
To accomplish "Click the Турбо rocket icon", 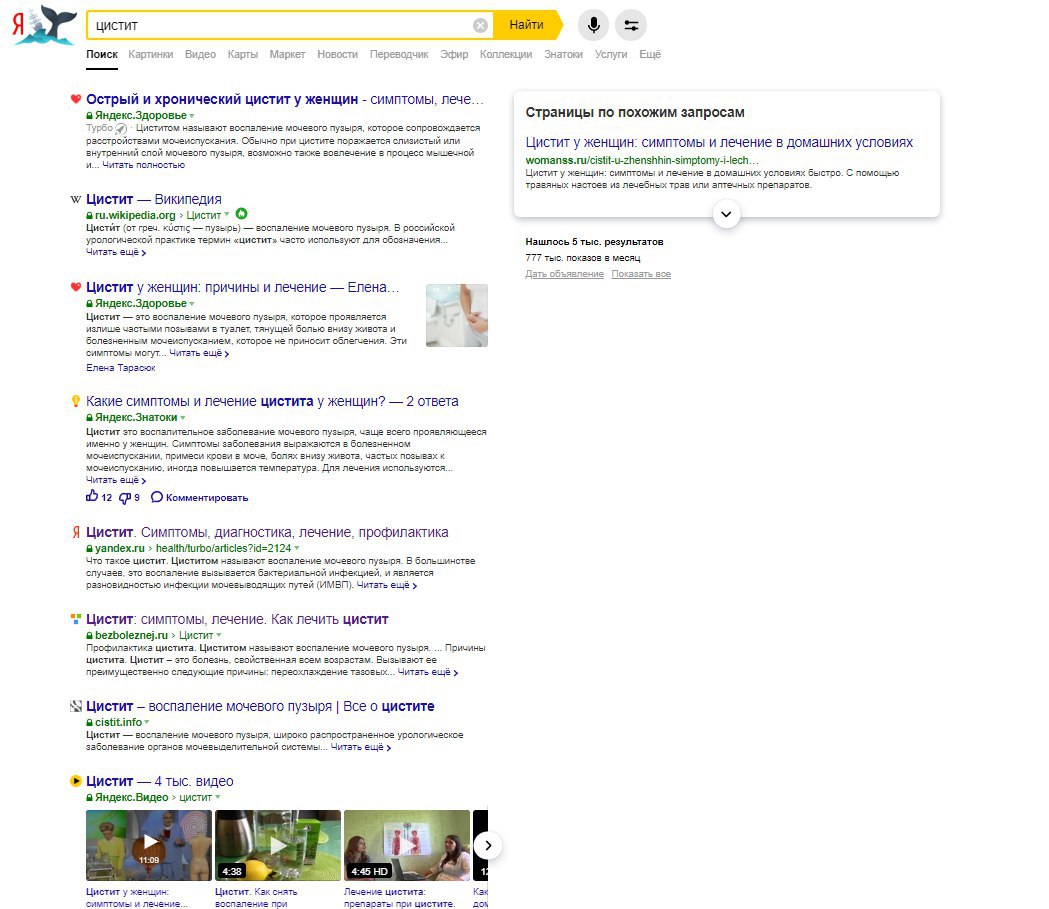I will tap(120, 128).
